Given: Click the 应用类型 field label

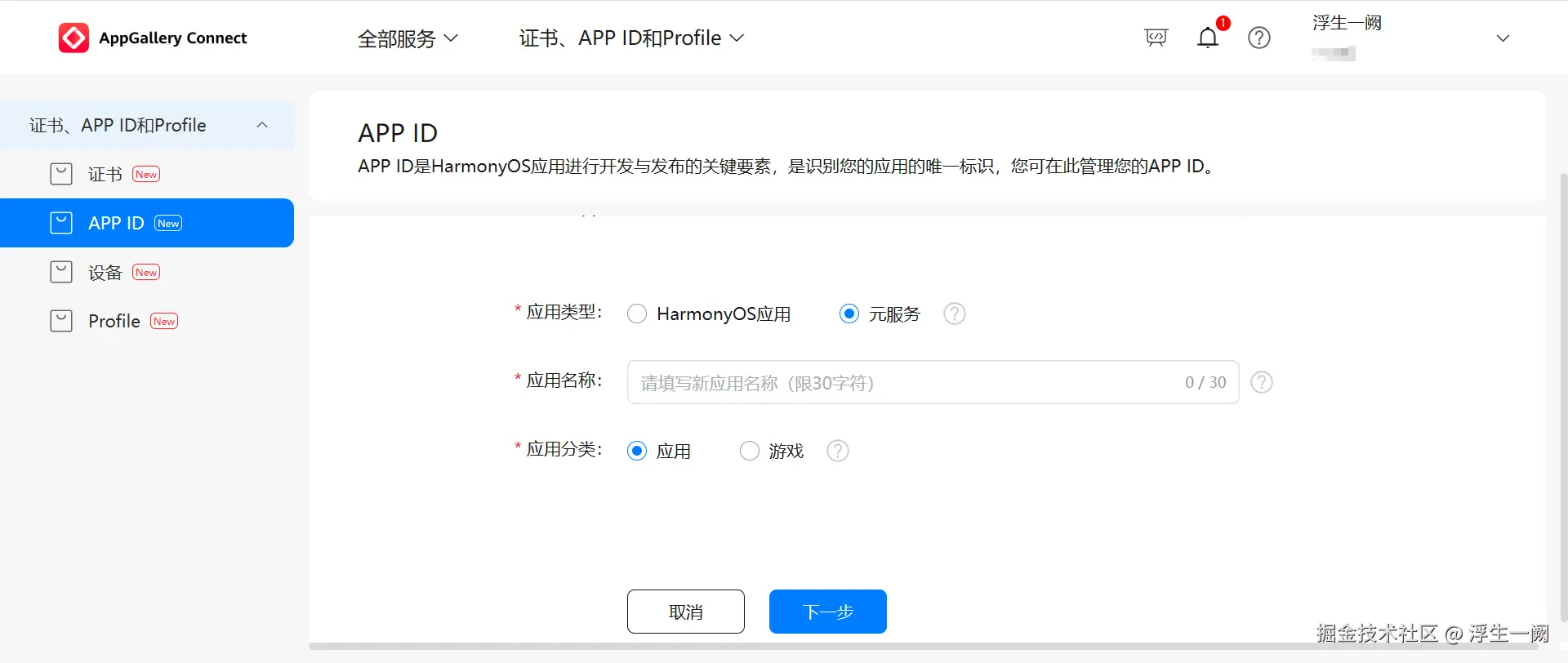Looking at the screenshot, I should pos(564,312).
